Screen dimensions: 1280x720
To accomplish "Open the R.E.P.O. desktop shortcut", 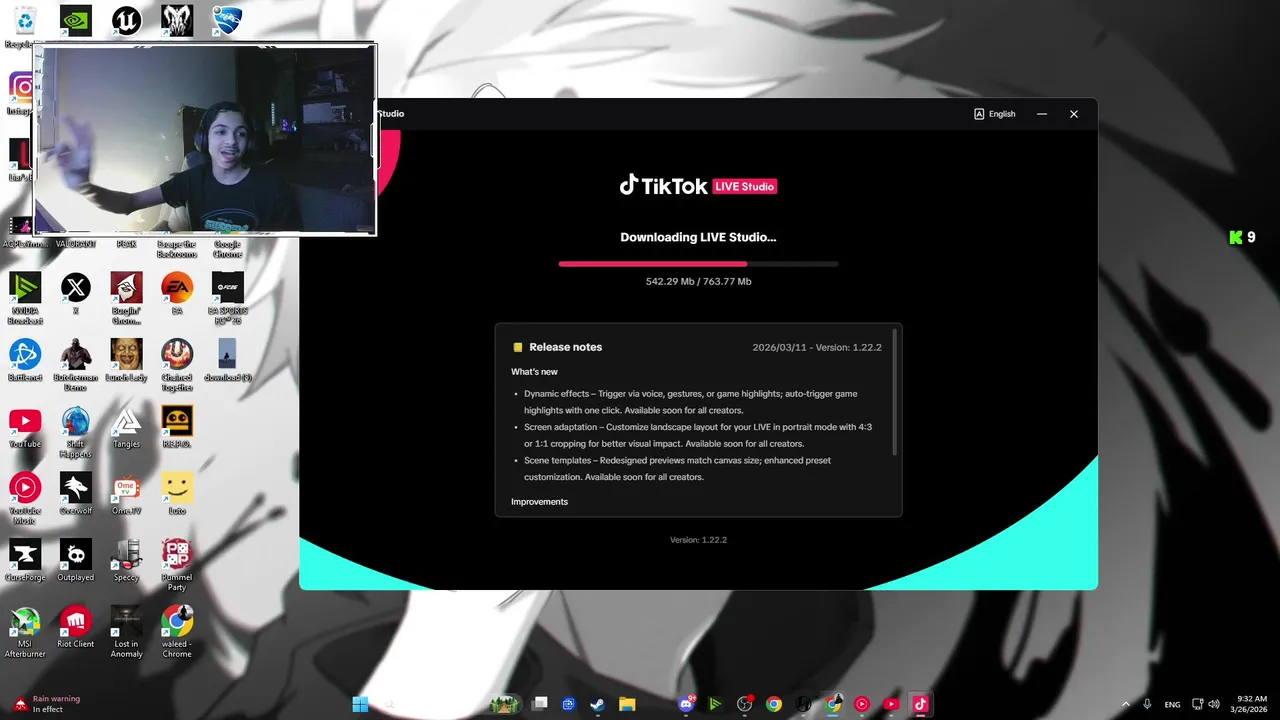I will 177,427.
